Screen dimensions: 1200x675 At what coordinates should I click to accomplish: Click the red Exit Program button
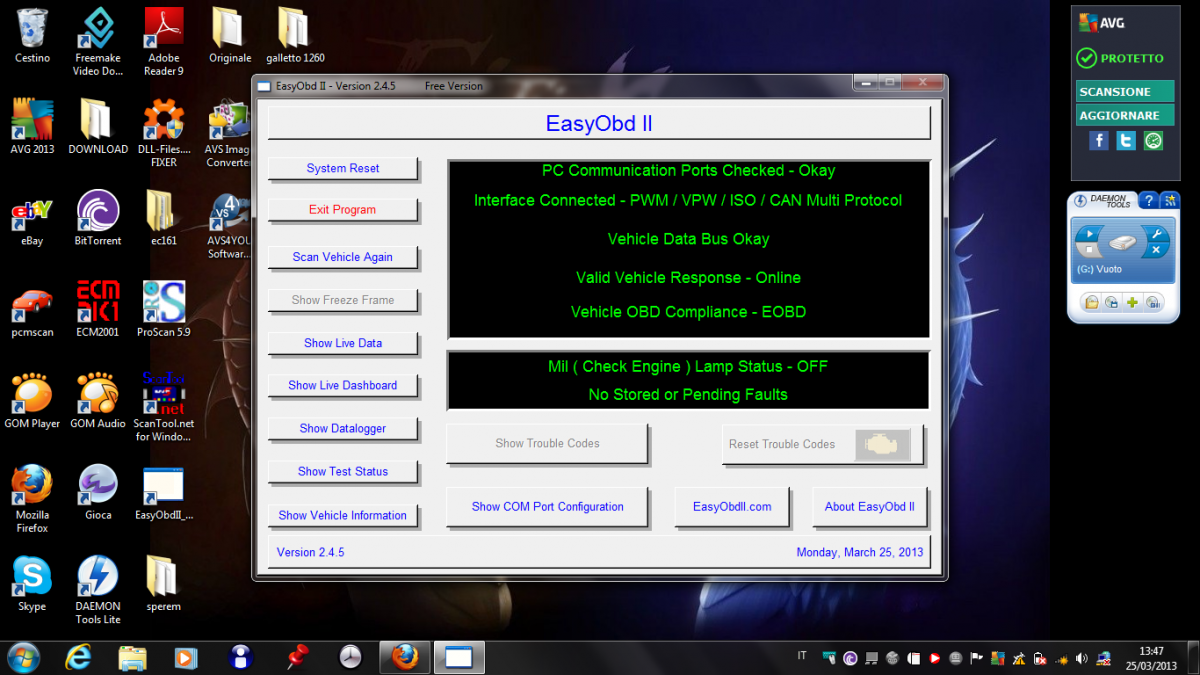click(343, 210)
